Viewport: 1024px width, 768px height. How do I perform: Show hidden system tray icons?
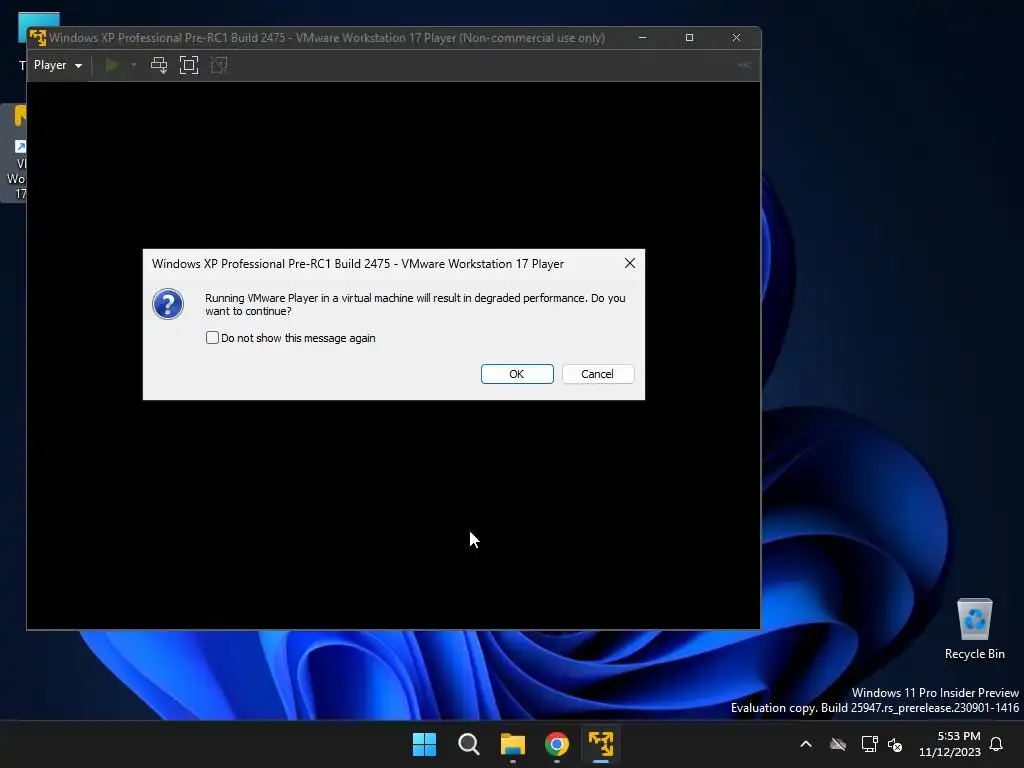(806, 744)
